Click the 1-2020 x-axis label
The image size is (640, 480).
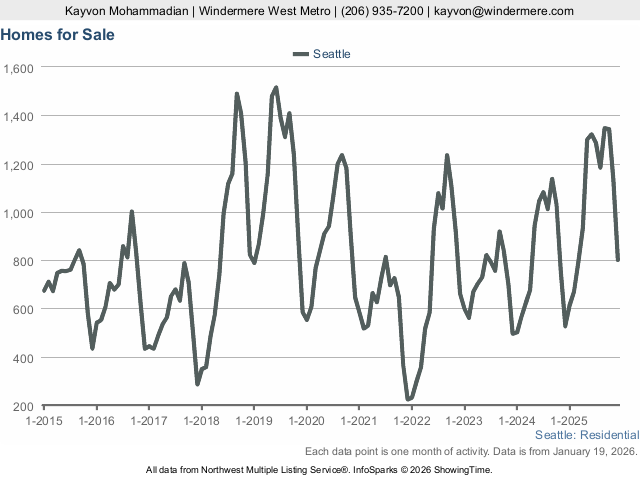[x=306, y=421]
